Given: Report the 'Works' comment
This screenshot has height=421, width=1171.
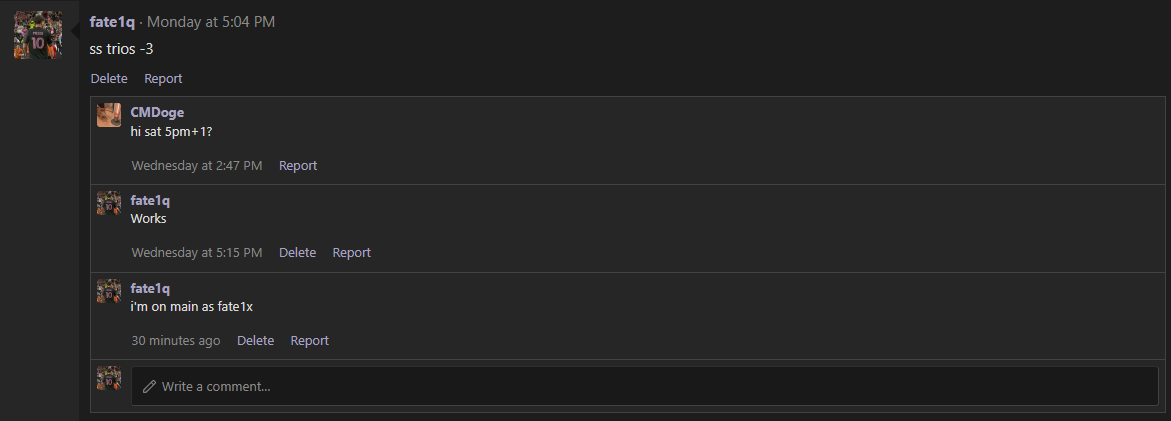Looking at the screenshot, I should pyautogui.click(x=351, y=253).
